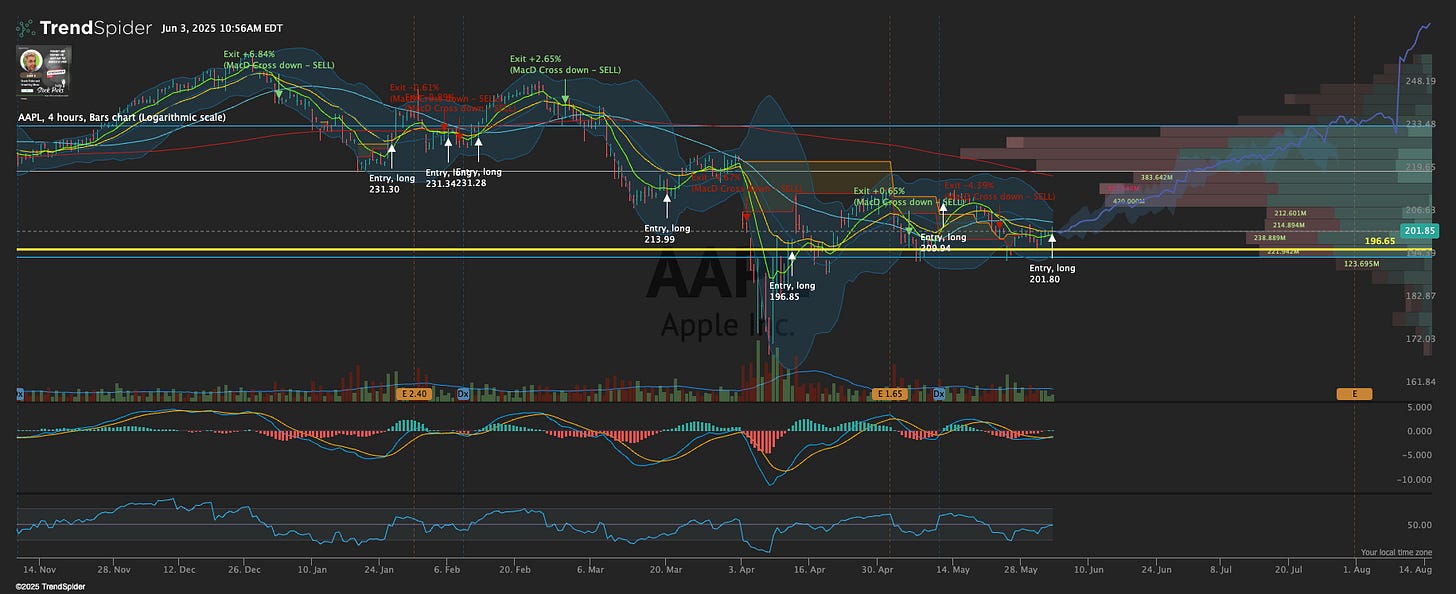Click the E 2.40 earnings marker
Image resolution: width=1456 pixels, height=594 pixels.
(414, 394)
